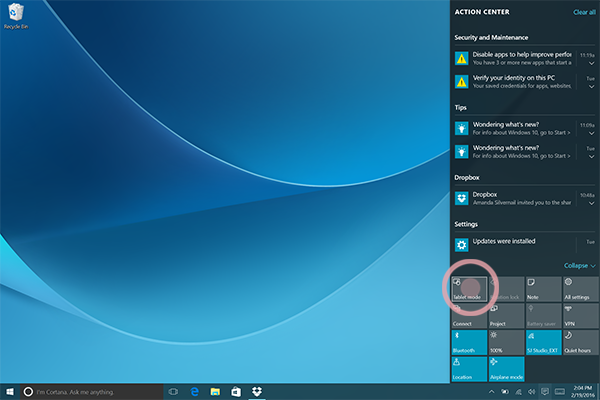Launch Microsoft Edge from taskbar
This screenshot has height=400, width=600.
click(x=194, y=392)
